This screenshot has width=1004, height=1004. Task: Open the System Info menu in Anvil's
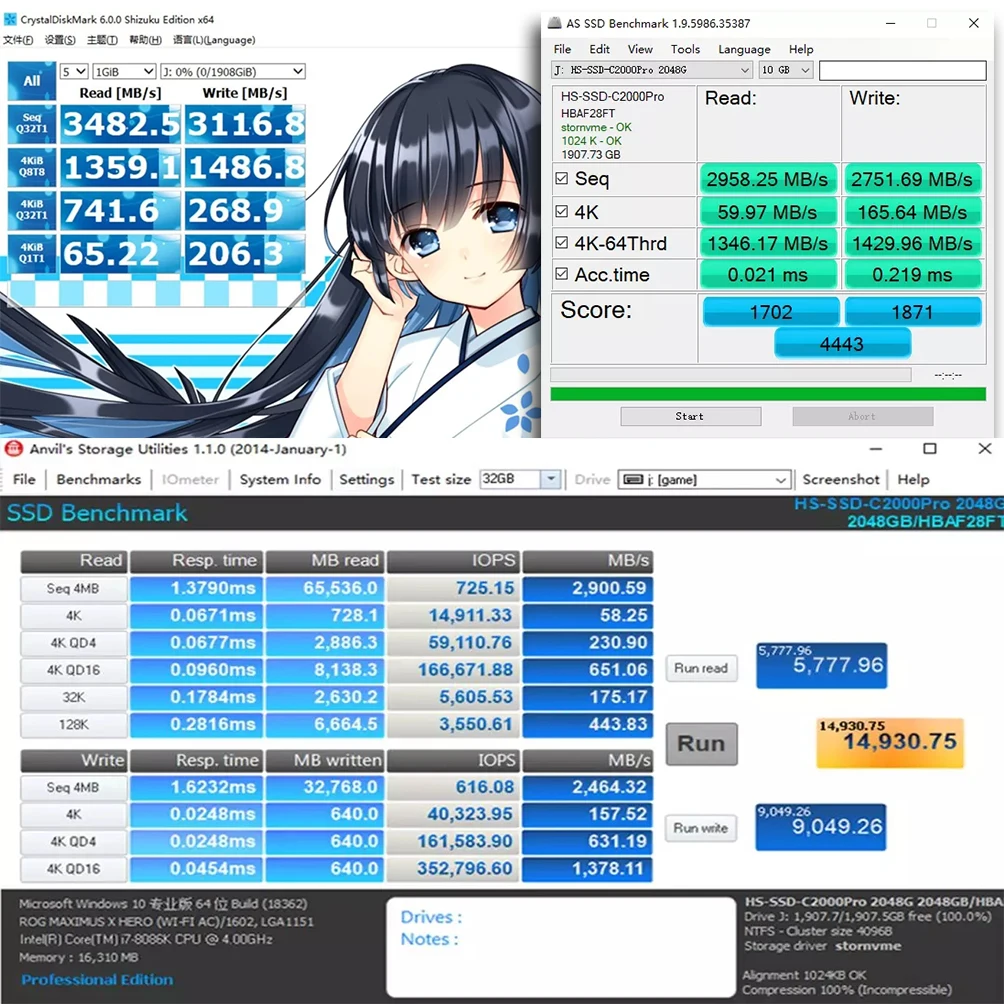280,479
